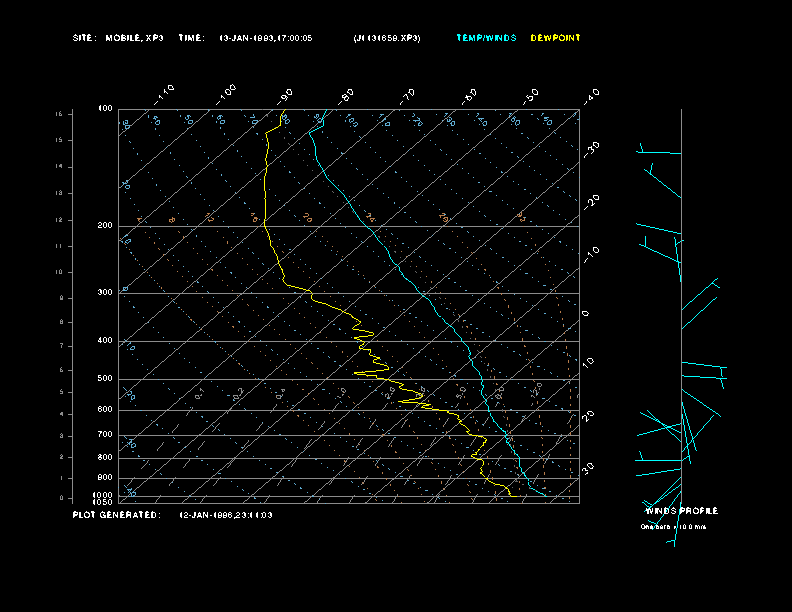
Task: Click the 7 tick on height axis
Action: (62, 346)
